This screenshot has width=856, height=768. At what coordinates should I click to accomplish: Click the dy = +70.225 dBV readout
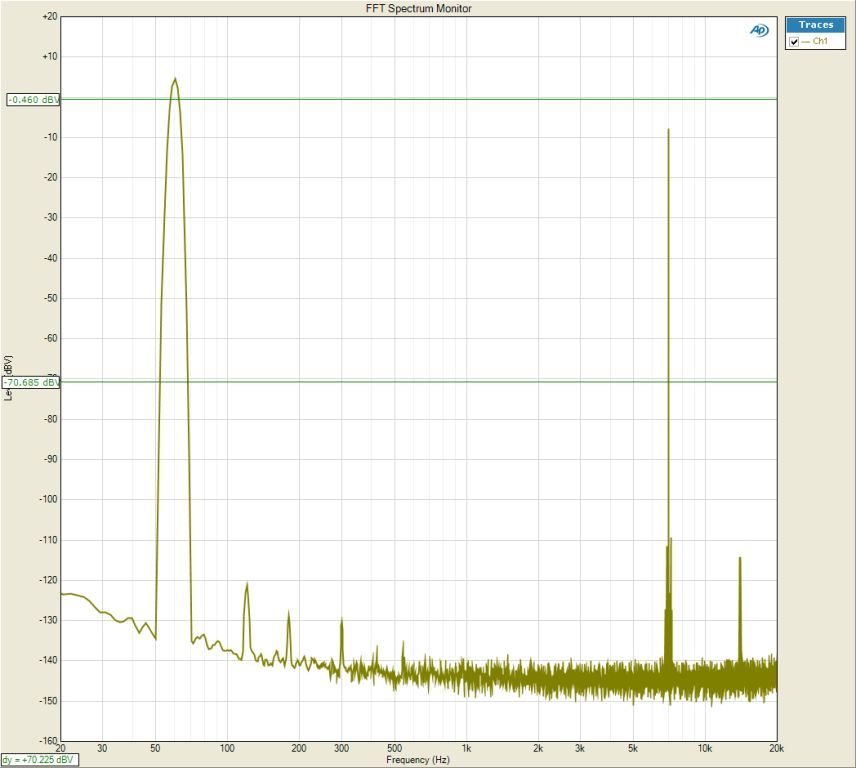tap(39, 760)
